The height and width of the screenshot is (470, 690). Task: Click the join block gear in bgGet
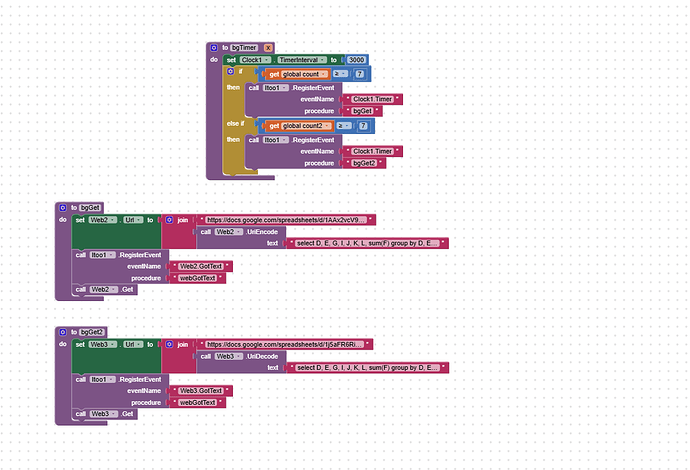pyautogui.click(x=169, y=220)
